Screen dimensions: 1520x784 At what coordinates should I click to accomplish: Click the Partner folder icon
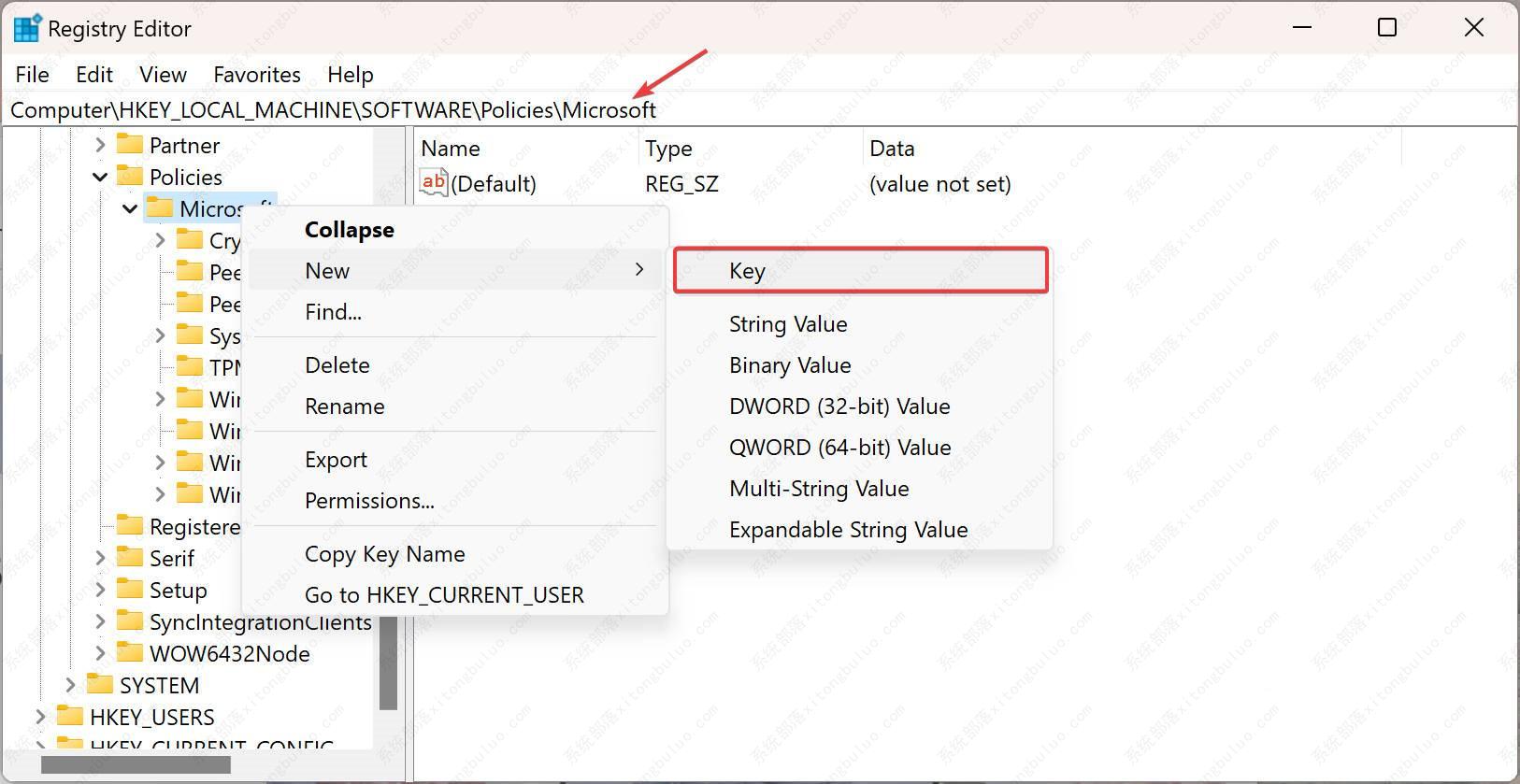tap(129, 144)
